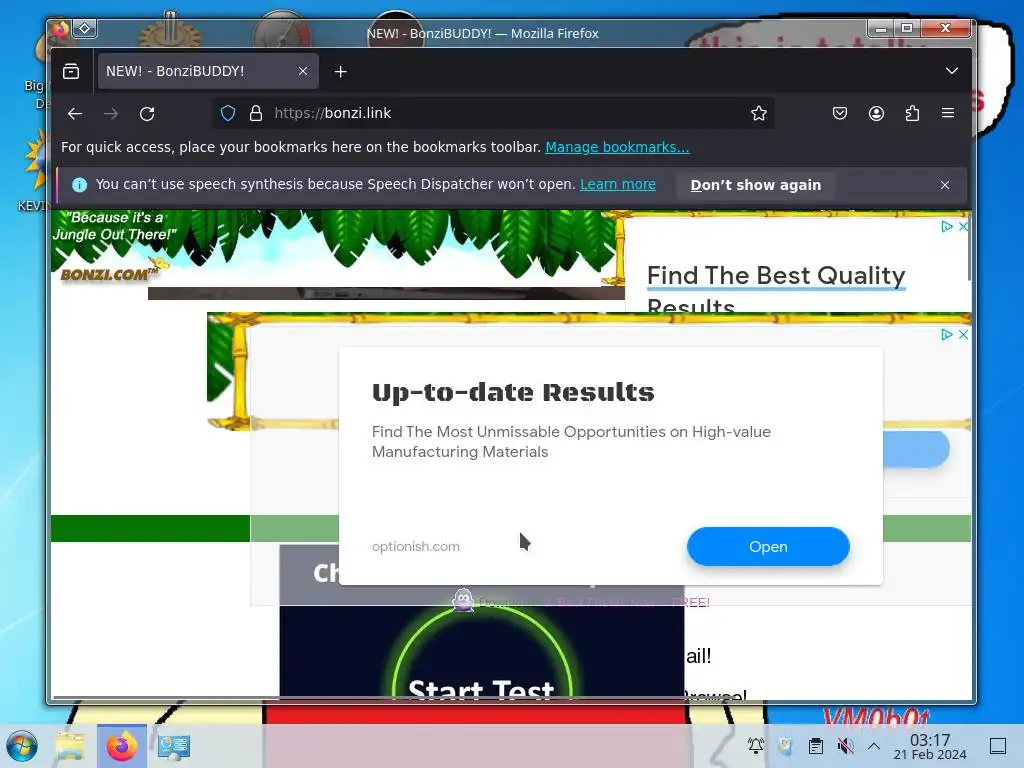Open a new tab with the plus button

pos(340,72)
